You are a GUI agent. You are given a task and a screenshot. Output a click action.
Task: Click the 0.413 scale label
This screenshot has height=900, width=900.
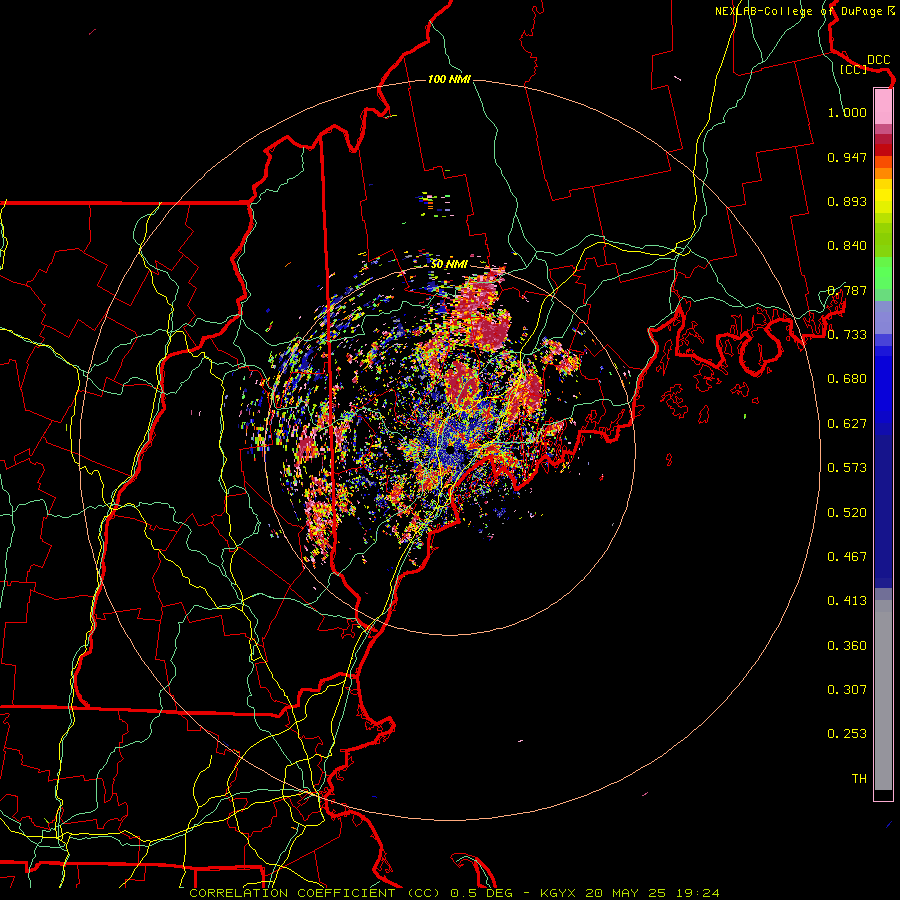[x=847, y=601]
